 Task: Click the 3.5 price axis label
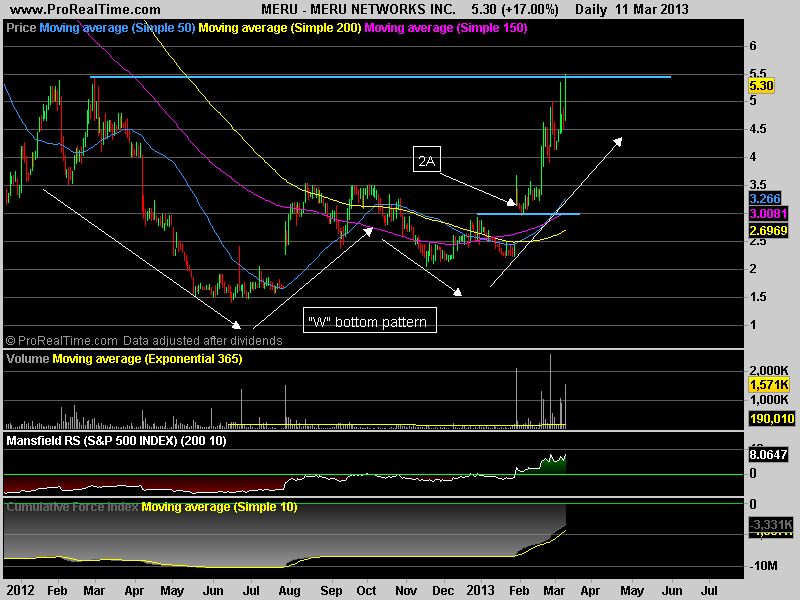pyautogui.click(x=758, y=185)
